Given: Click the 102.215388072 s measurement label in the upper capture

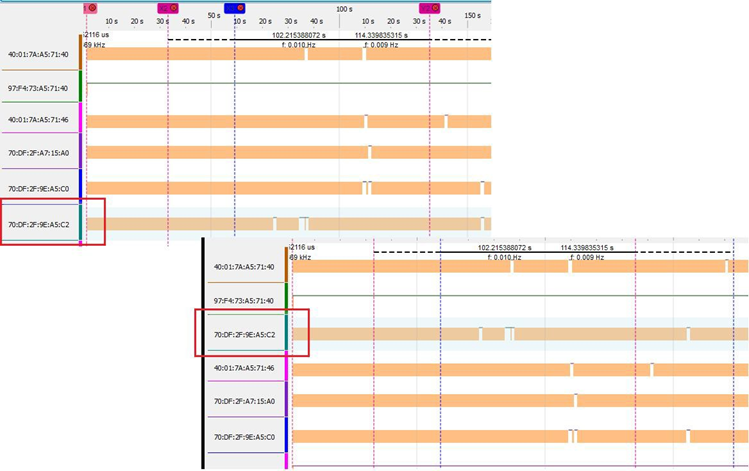Looking at the screenshot, I should pyautogui.click(x=299, y=35).
